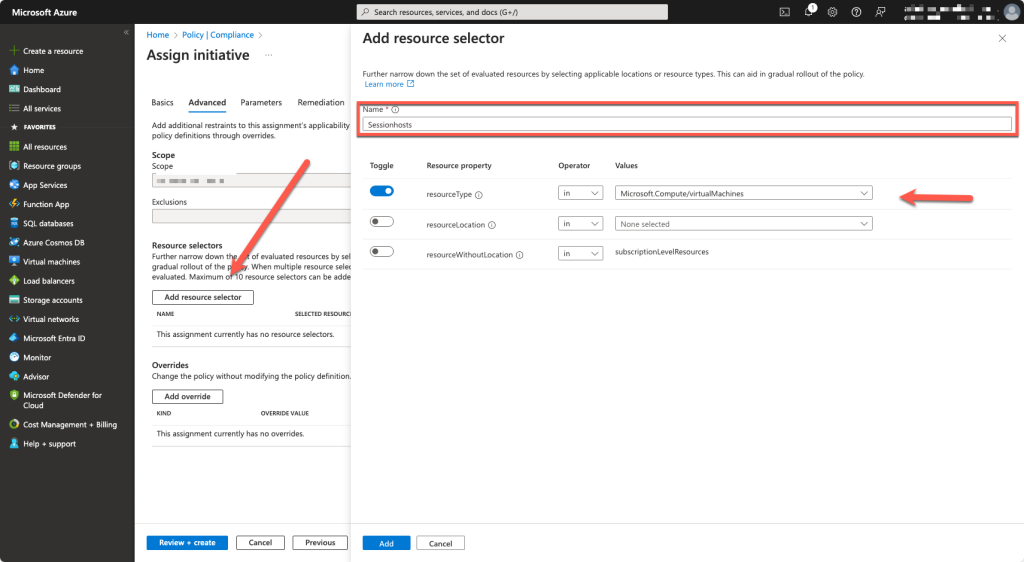This screenshot has height=562, width=1024.
Task: Click info icon next to resourceLocation
Action: tap(492, 225)
